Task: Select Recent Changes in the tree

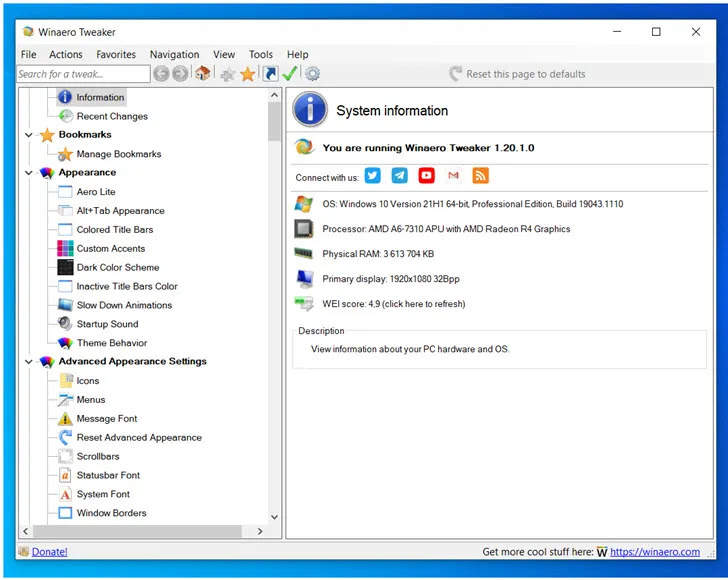Action: (x=112, y=116)
